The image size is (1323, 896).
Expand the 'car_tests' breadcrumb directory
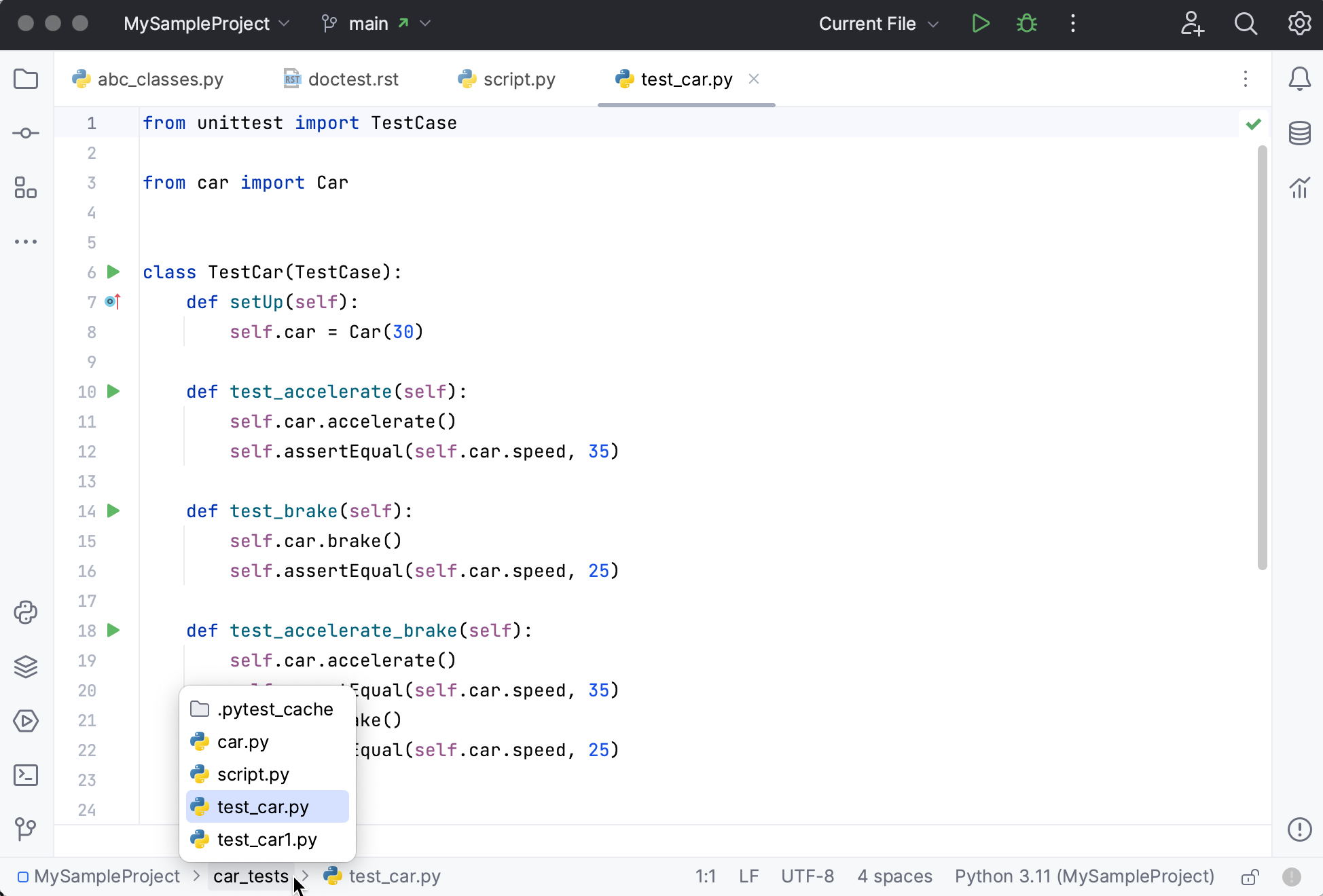(x=250, y=876)
